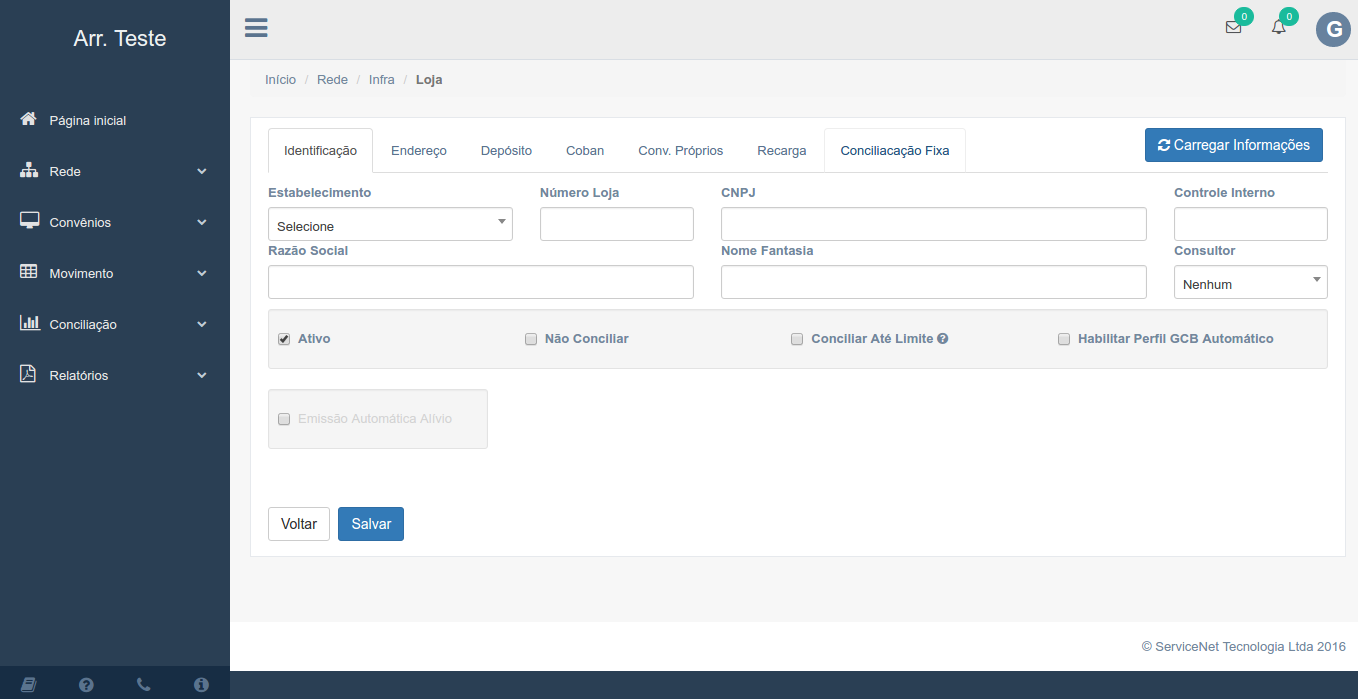Click the phone icon in sidebar footer
Screen dimensions: 1358x699
[143, 685]
